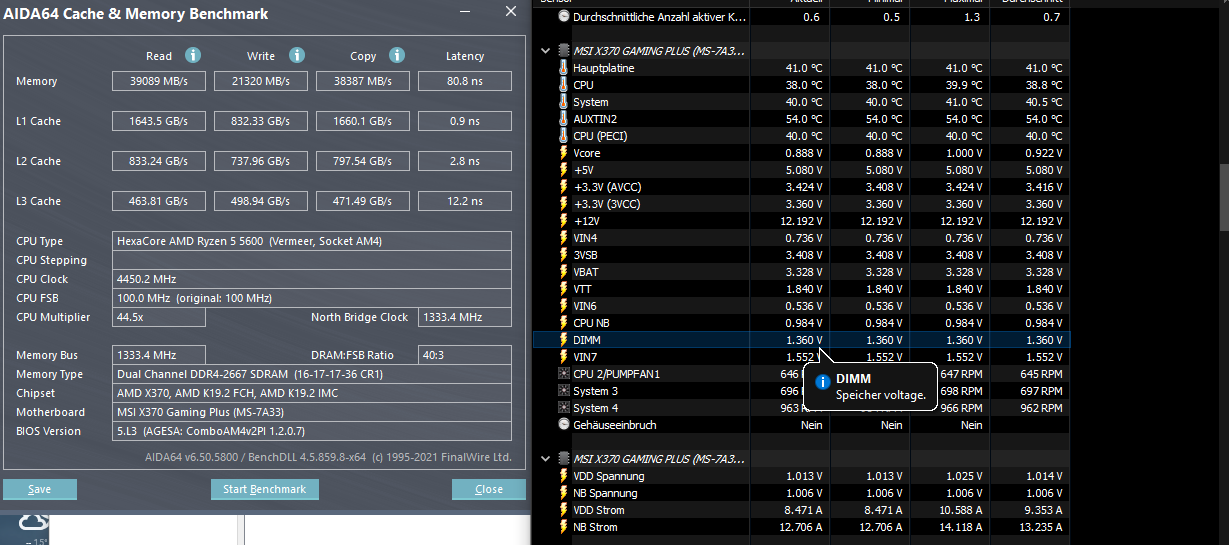Viewport: 1229px width, 545px height.
Task: Click the fan icon beside System 3
Action: (x=563, y=391)
